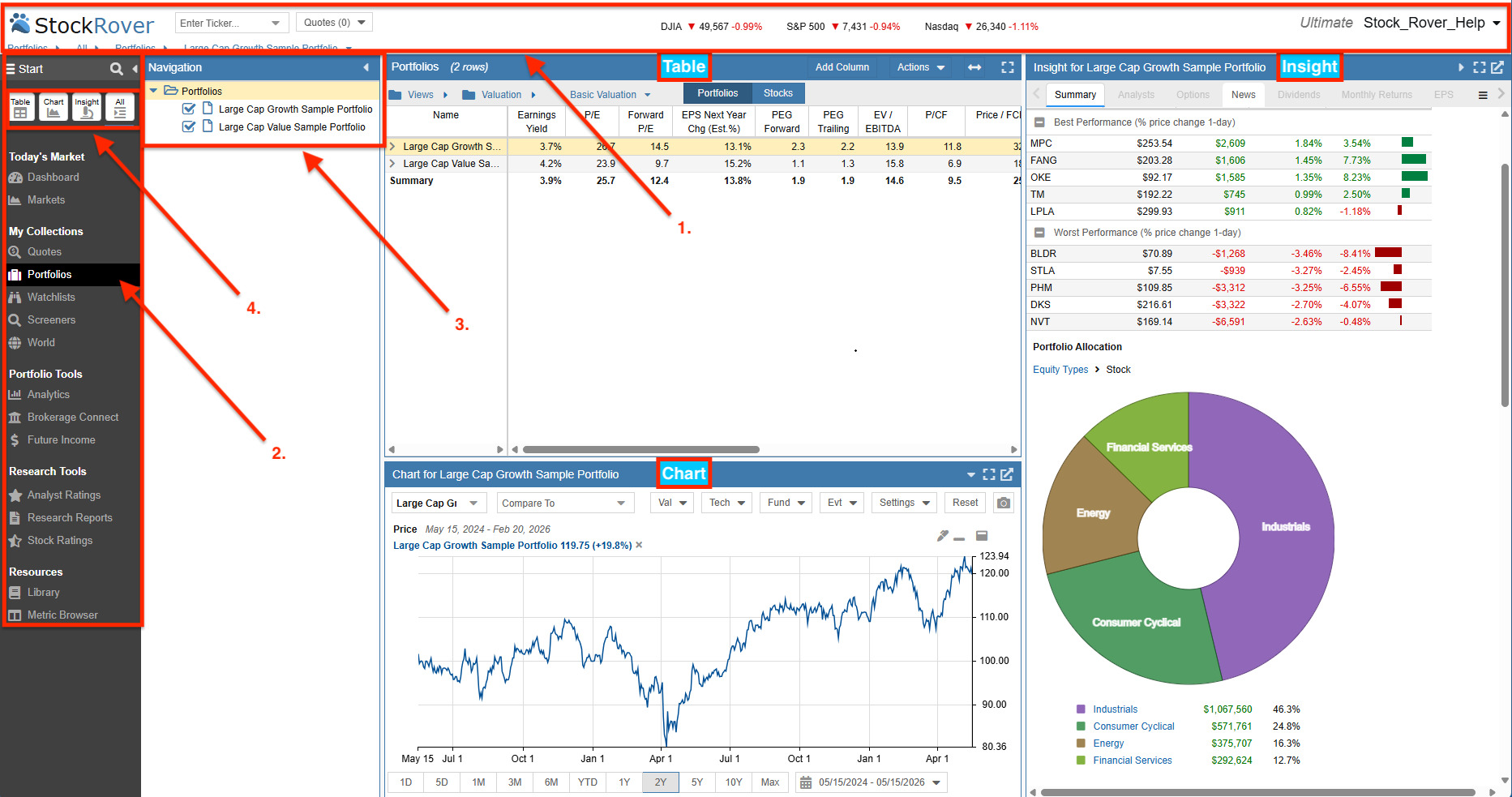Image resolution: width=1512 pixels, height=797 pixels.
Task: Click the search magnifier in Start bar
Action: point(117,69)
